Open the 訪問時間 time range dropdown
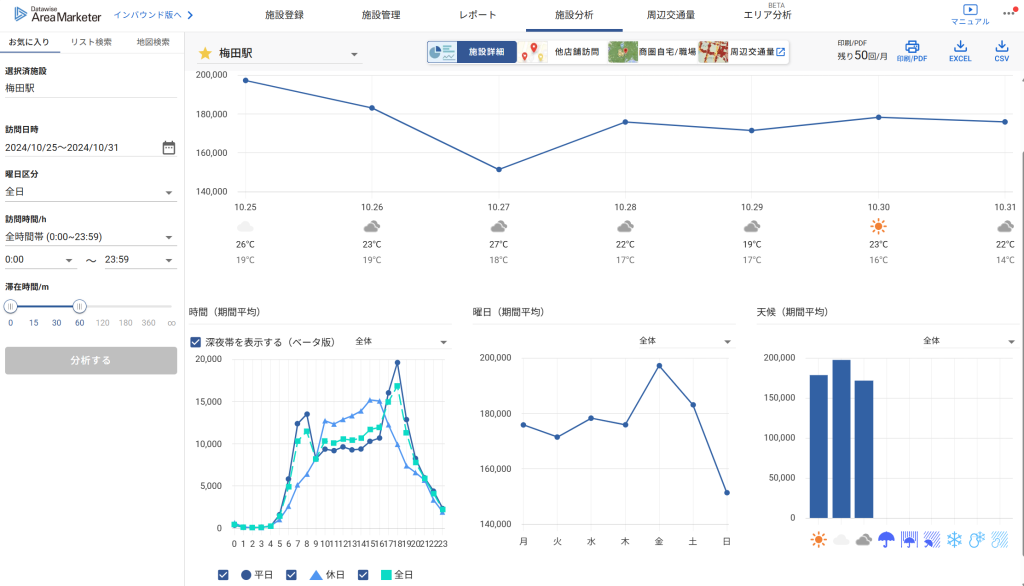 click(x=90, y=237)
